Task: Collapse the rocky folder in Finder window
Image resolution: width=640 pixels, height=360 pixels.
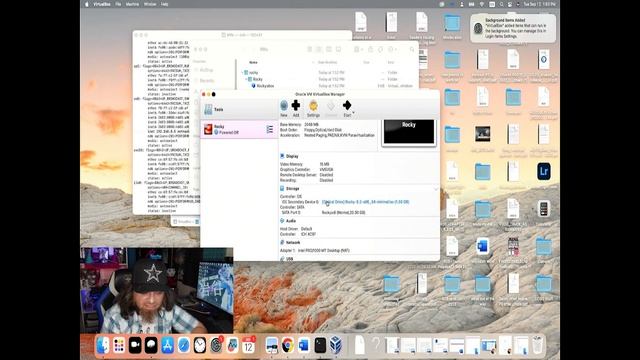Action: 242,73
